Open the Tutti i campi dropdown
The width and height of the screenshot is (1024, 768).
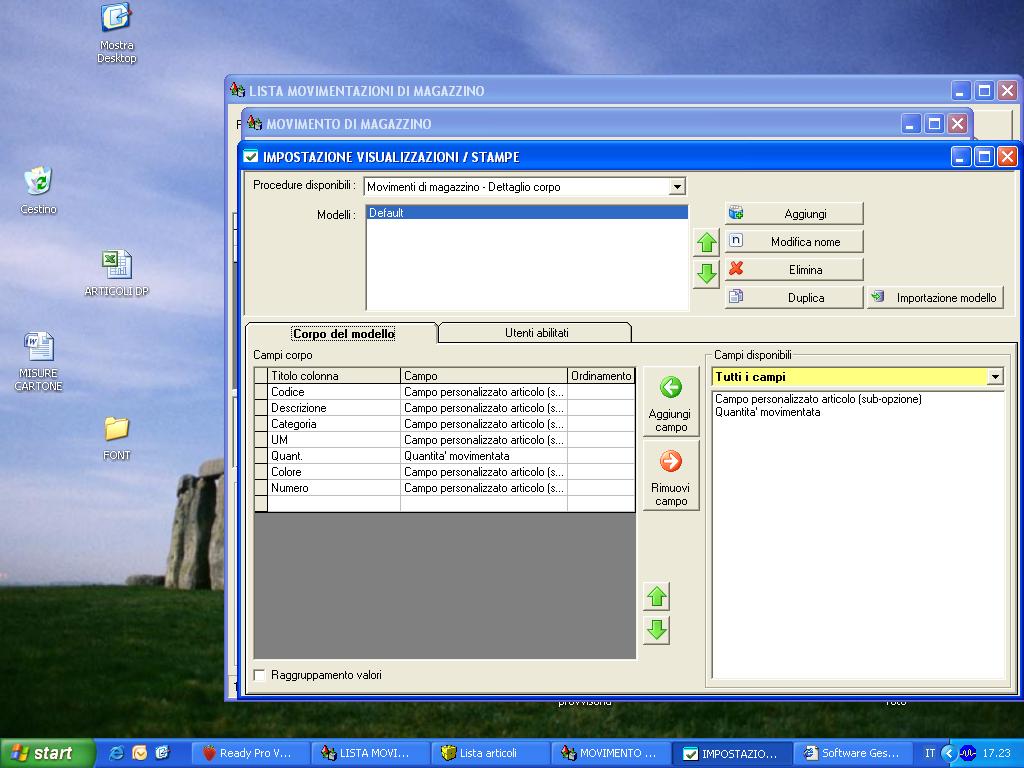click(995, 377)
